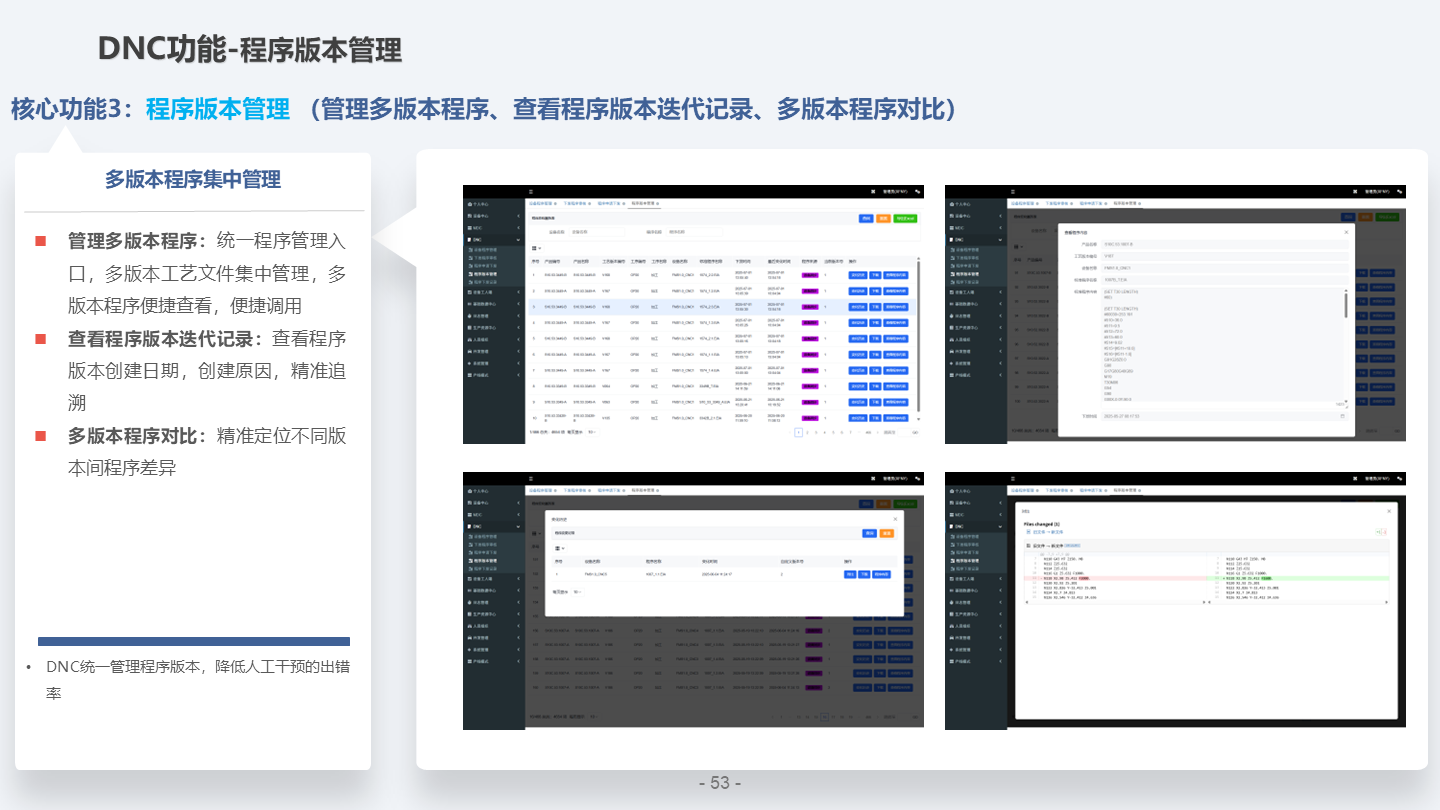Viewport: 1440px width, 810px height.
Task: Click fullscreen icon in program content screenshot header
Action: [1355, 192]
